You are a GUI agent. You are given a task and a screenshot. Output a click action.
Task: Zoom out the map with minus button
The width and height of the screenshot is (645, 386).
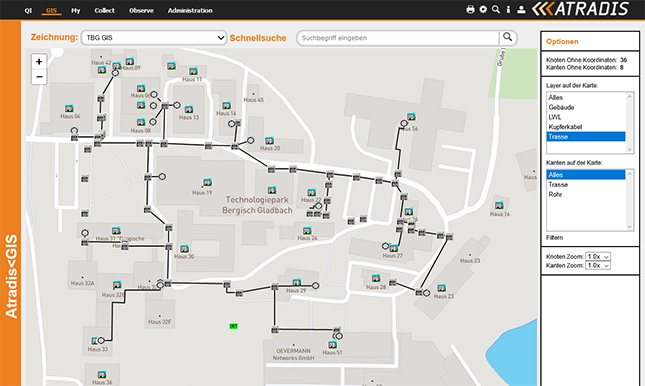39,77
